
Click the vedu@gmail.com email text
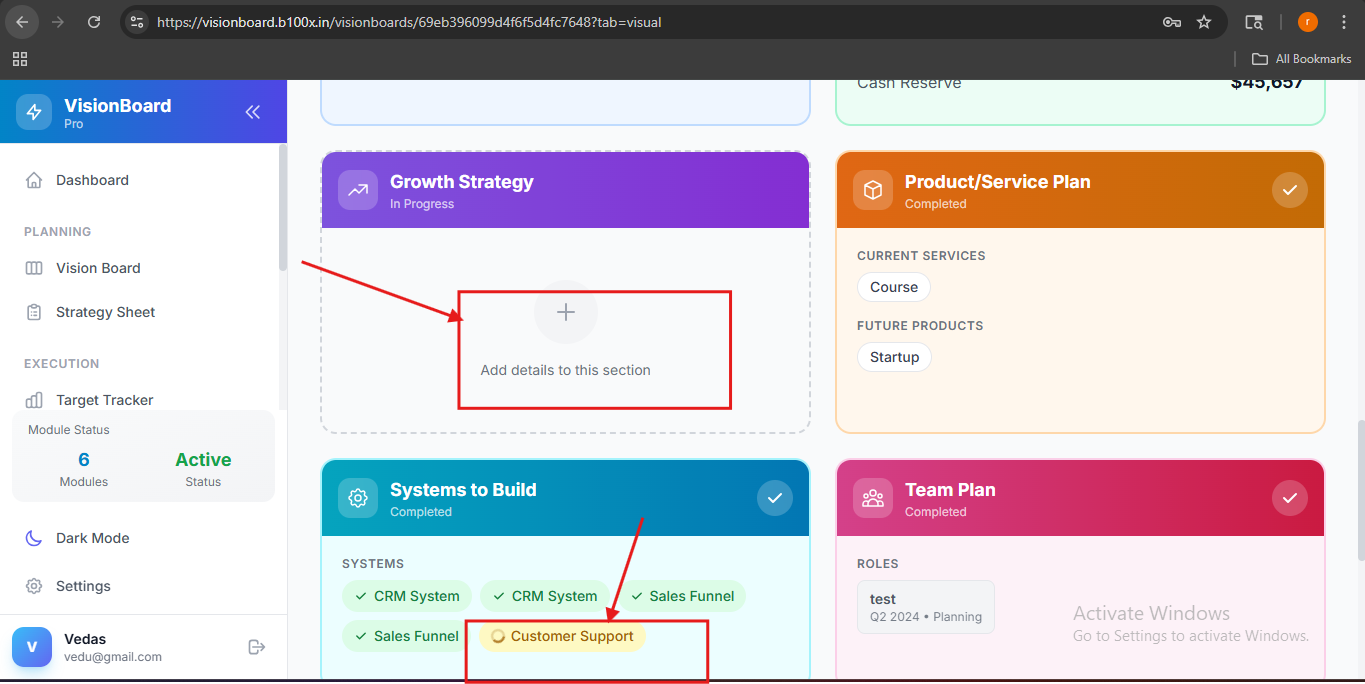[x=113, y=657]
